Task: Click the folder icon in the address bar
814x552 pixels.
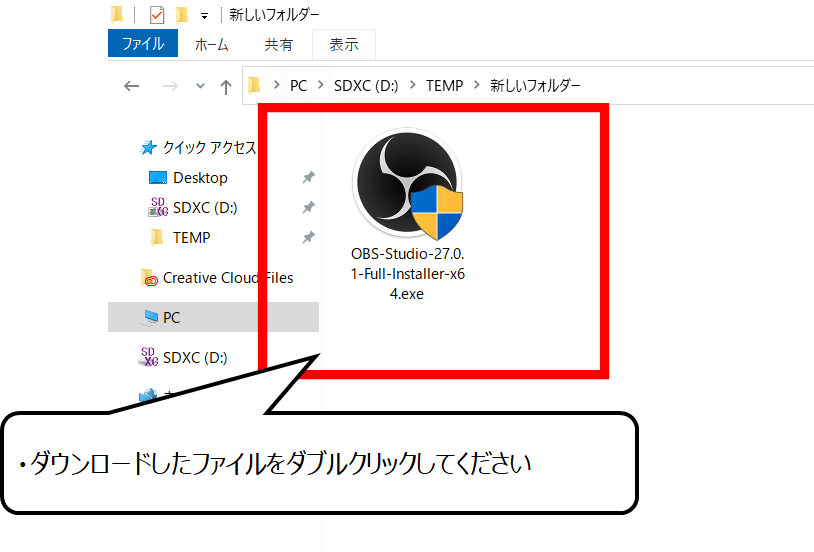Action: click(254, 85)
